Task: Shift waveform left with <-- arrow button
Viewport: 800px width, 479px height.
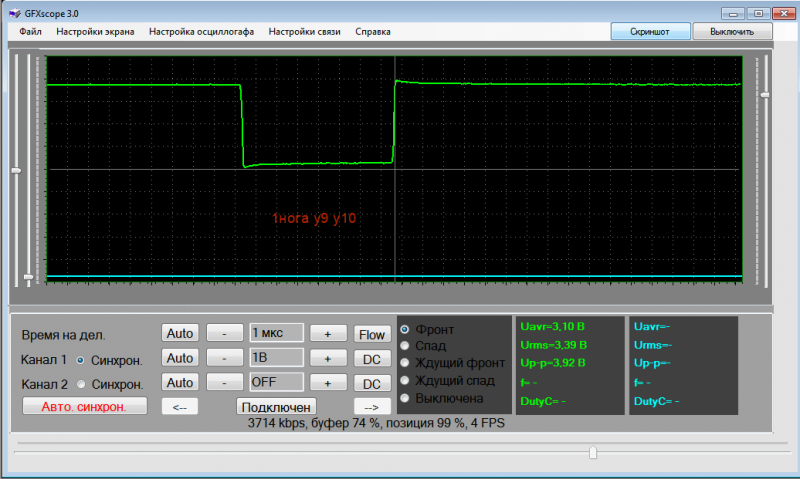Action: coord(180,407)
